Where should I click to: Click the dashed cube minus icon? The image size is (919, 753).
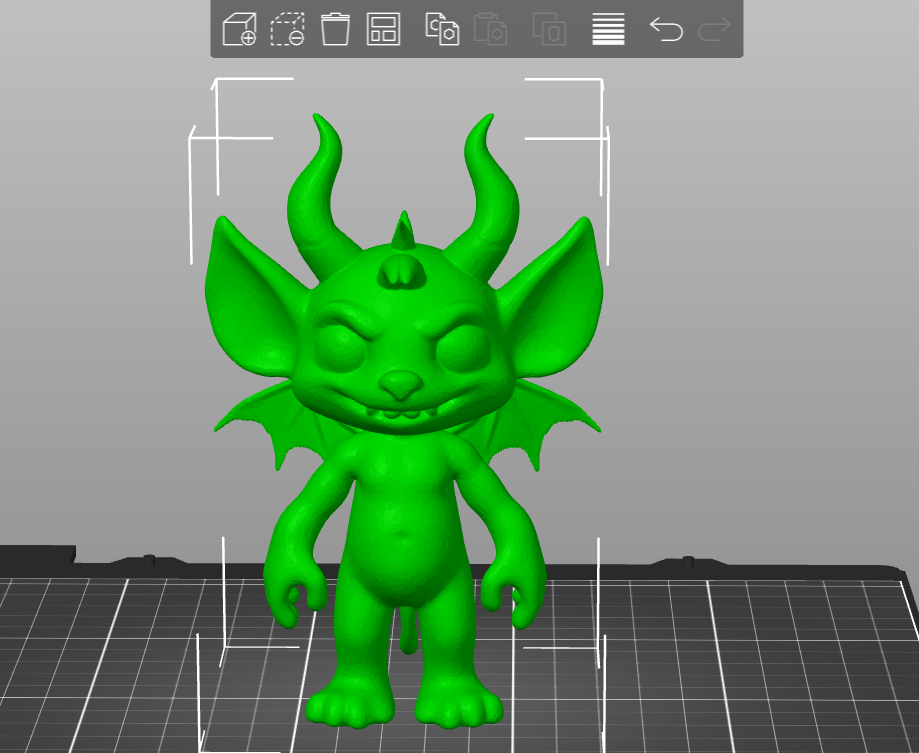tap(287, 29)
